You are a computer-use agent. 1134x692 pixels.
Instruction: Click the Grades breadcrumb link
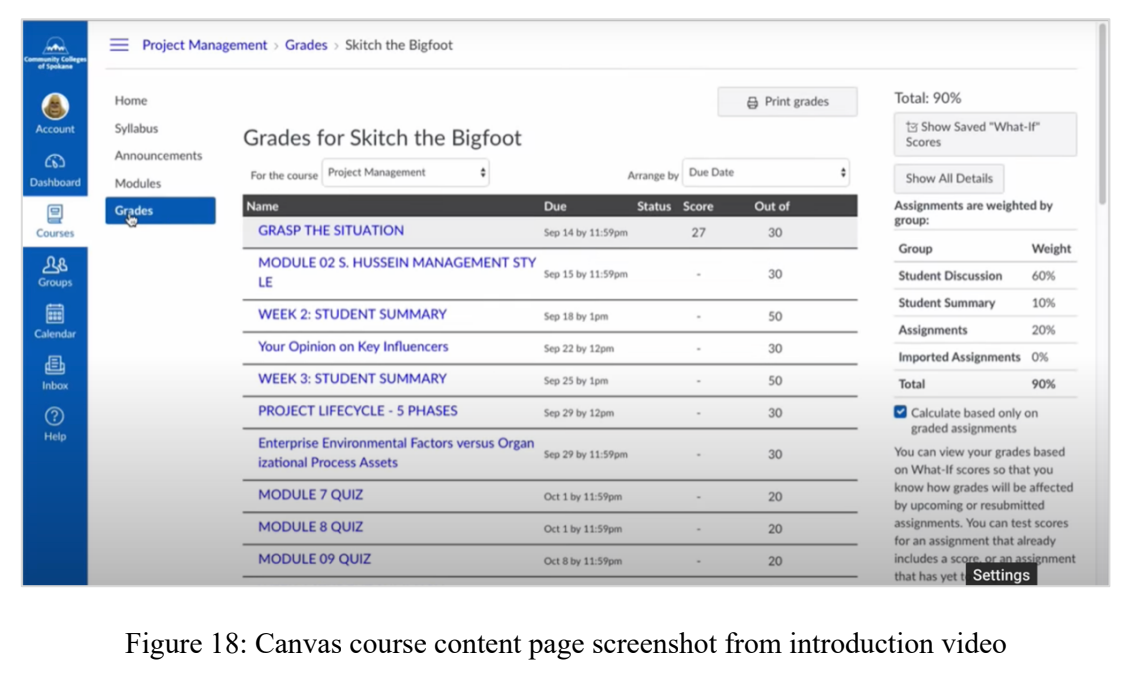306,45
